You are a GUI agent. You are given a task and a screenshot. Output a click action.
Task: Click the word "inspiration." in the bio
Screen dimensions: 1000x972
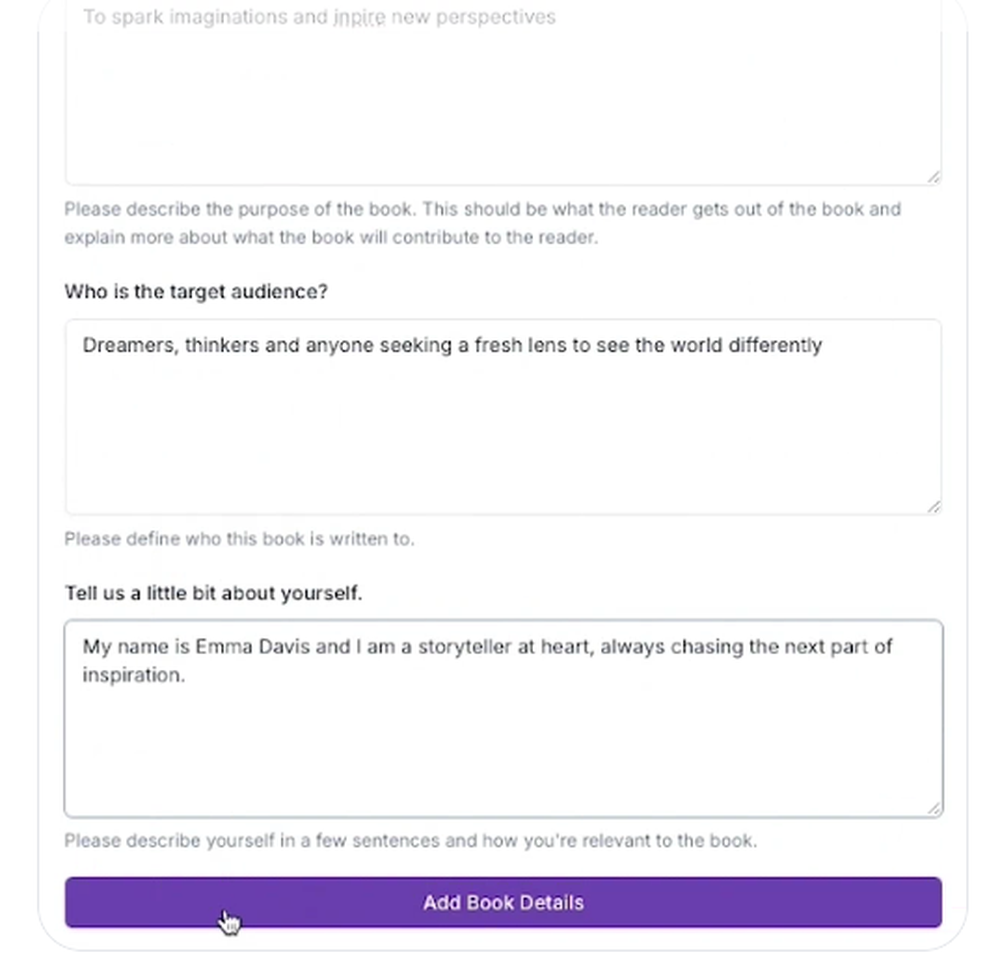point(134,675)
